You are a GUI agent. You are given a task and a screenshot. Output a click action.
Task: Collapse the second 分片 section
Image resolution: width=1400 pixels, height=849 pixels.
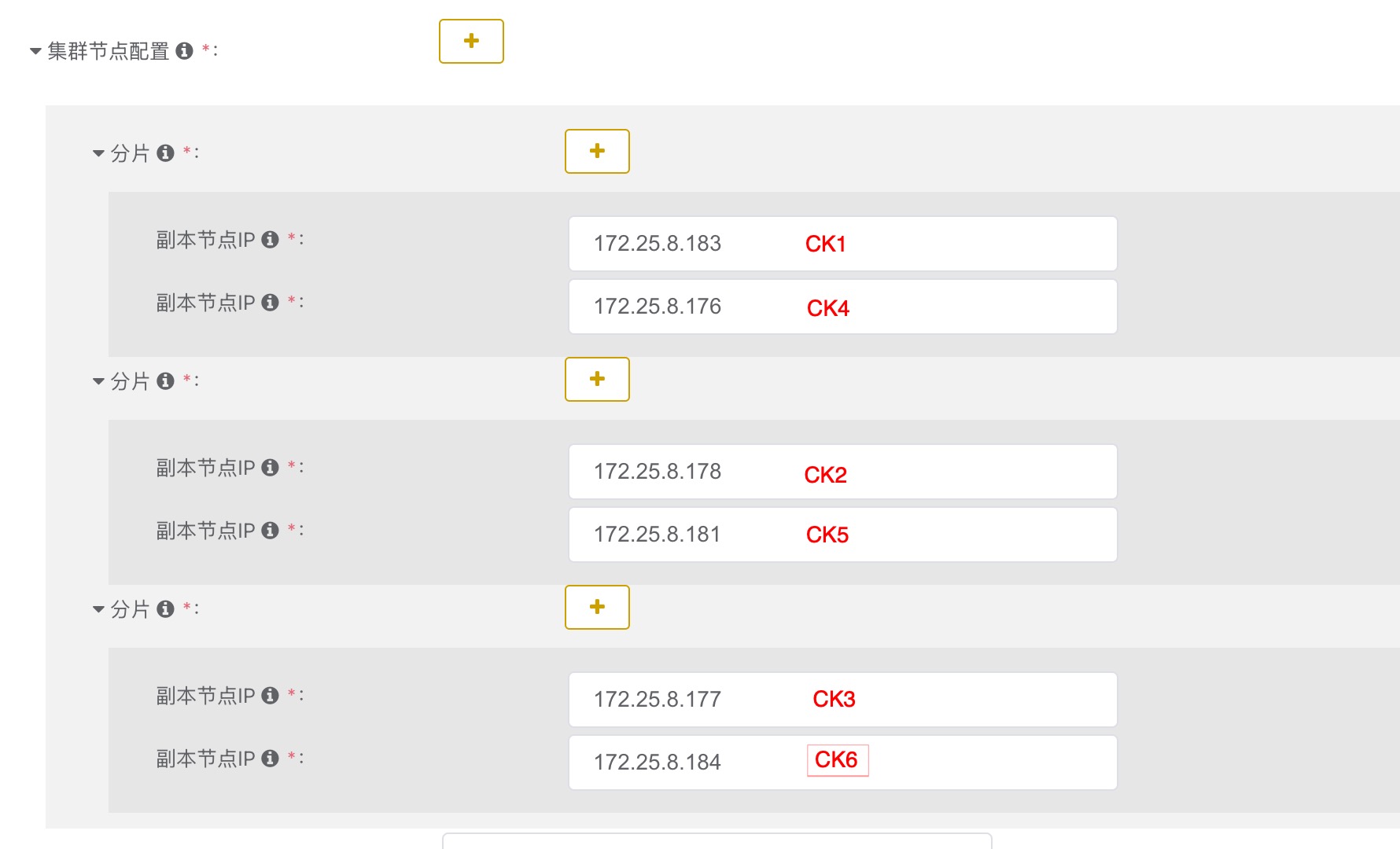[x=98, y=381]
